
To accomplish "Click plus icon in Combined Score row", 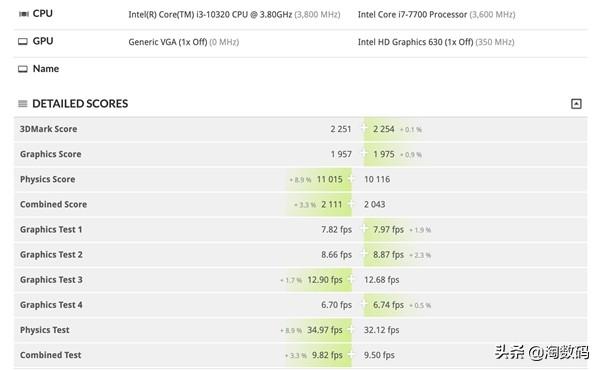I will pos(351,204).
